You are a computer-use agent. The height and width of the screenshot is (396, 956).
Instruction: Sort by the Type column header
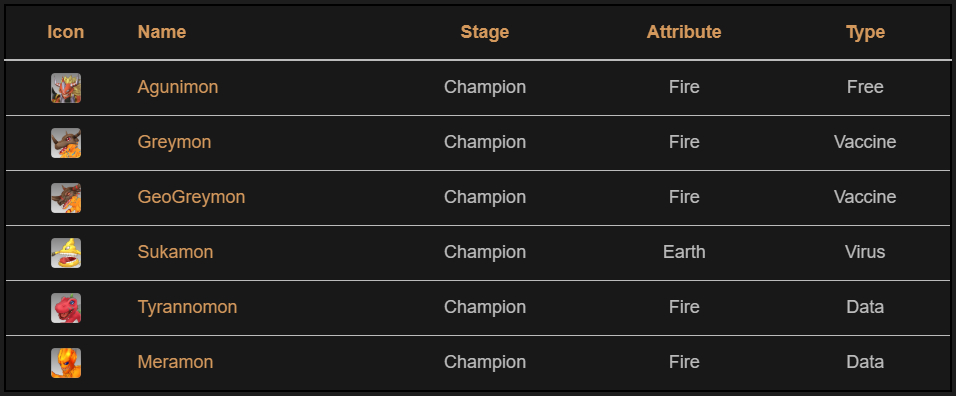(865, 32)
